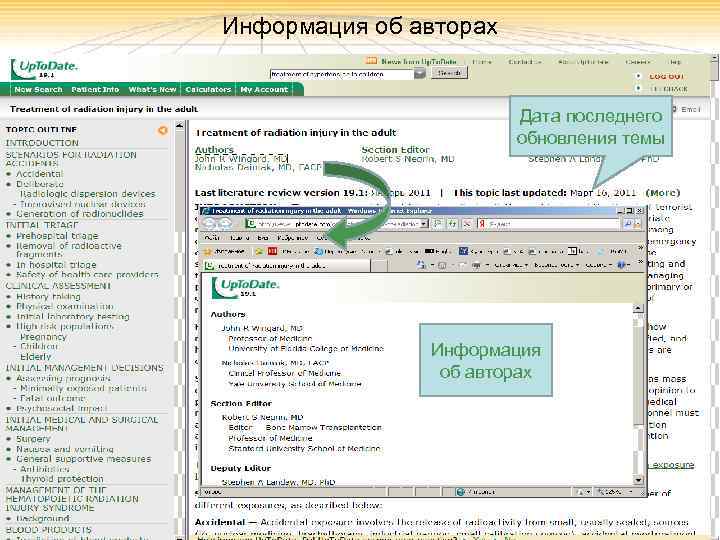Select Radiologic dispersion devices outline entry

(x=88, y=194)
